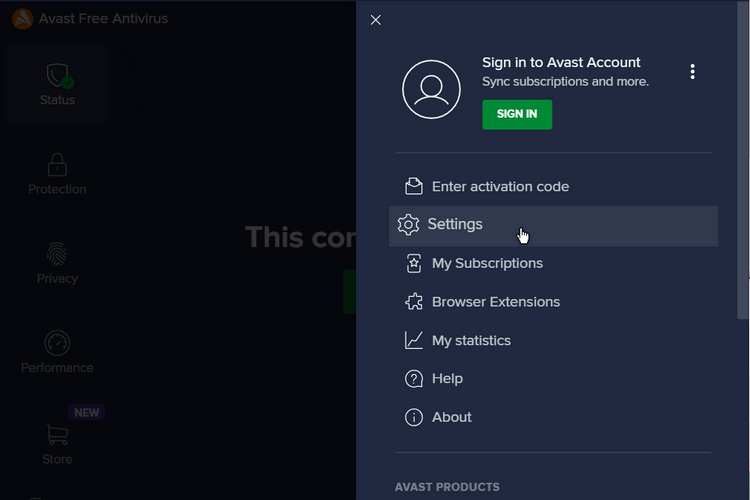750x500 pixels.
Task: Click Sync subscriptions and more text
Action: [x=565, y=82]
